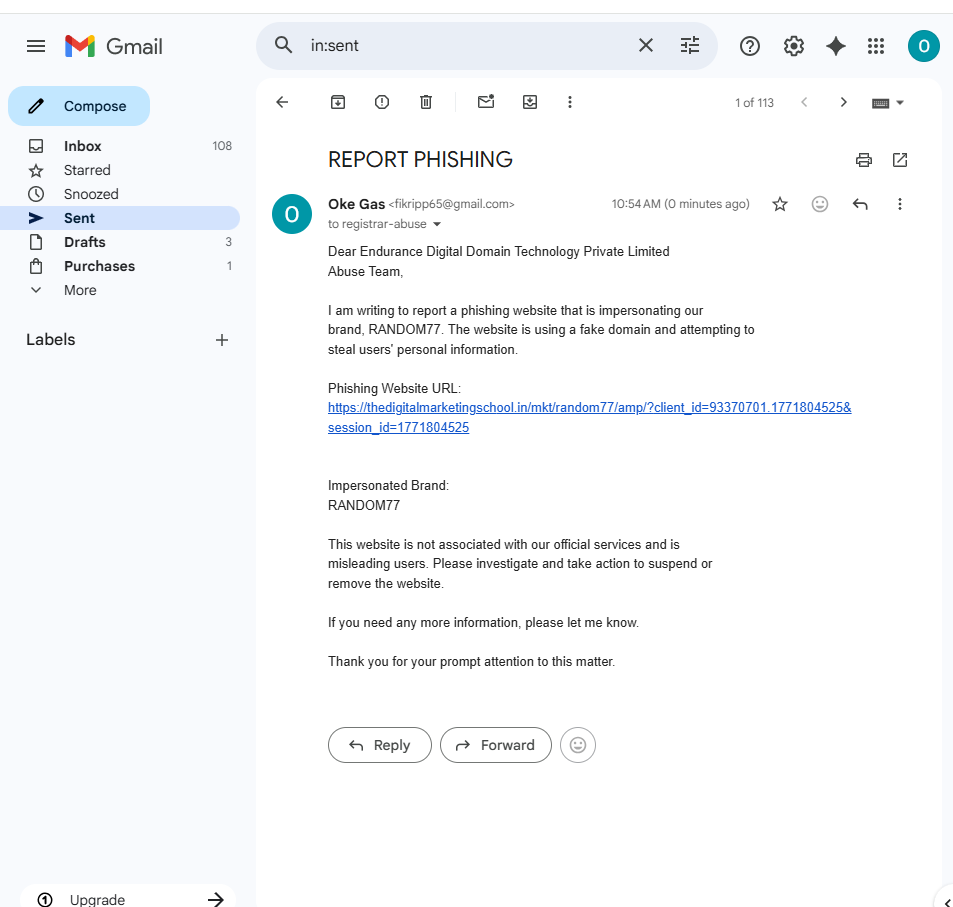This screenshot has width=953, height=907.
Task: Add emoji reaction in message header
Action: [x=820, y=204]
